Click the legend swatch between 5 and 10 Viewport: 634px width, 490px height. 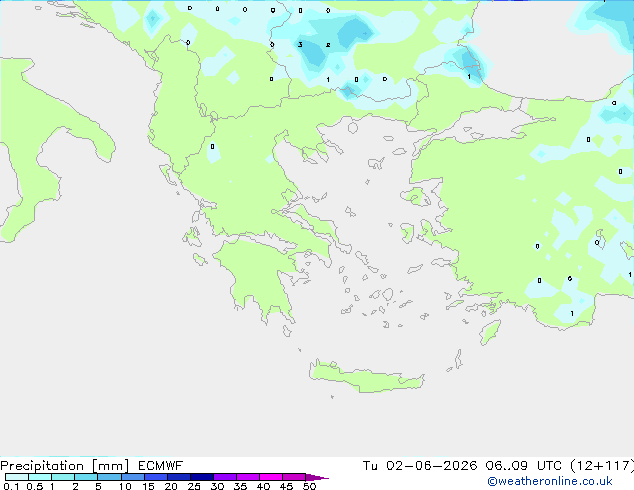click(109, 477)
